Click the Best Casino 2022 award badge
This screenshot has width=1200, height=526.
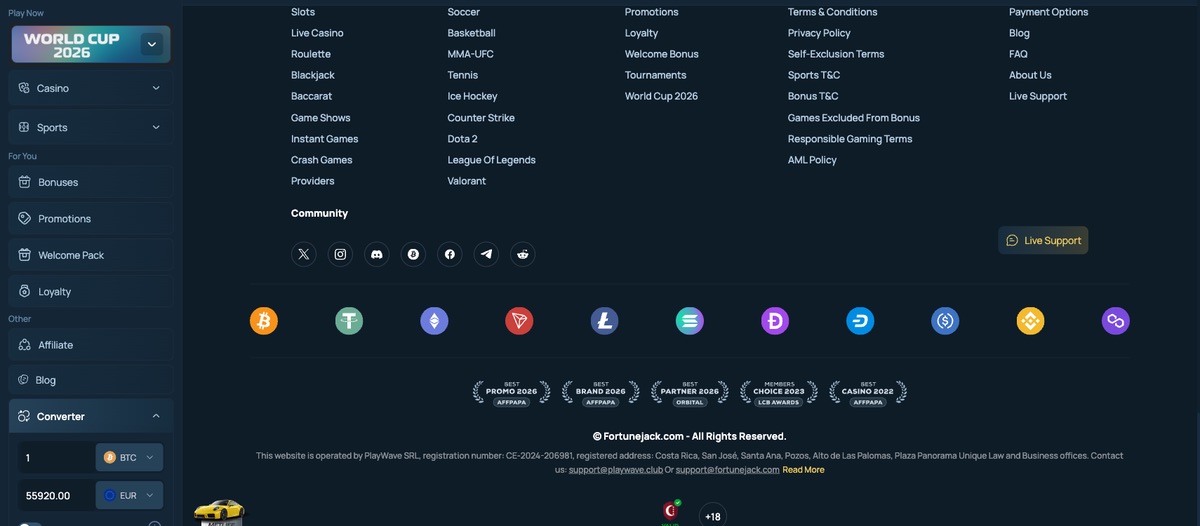[867, 392]
